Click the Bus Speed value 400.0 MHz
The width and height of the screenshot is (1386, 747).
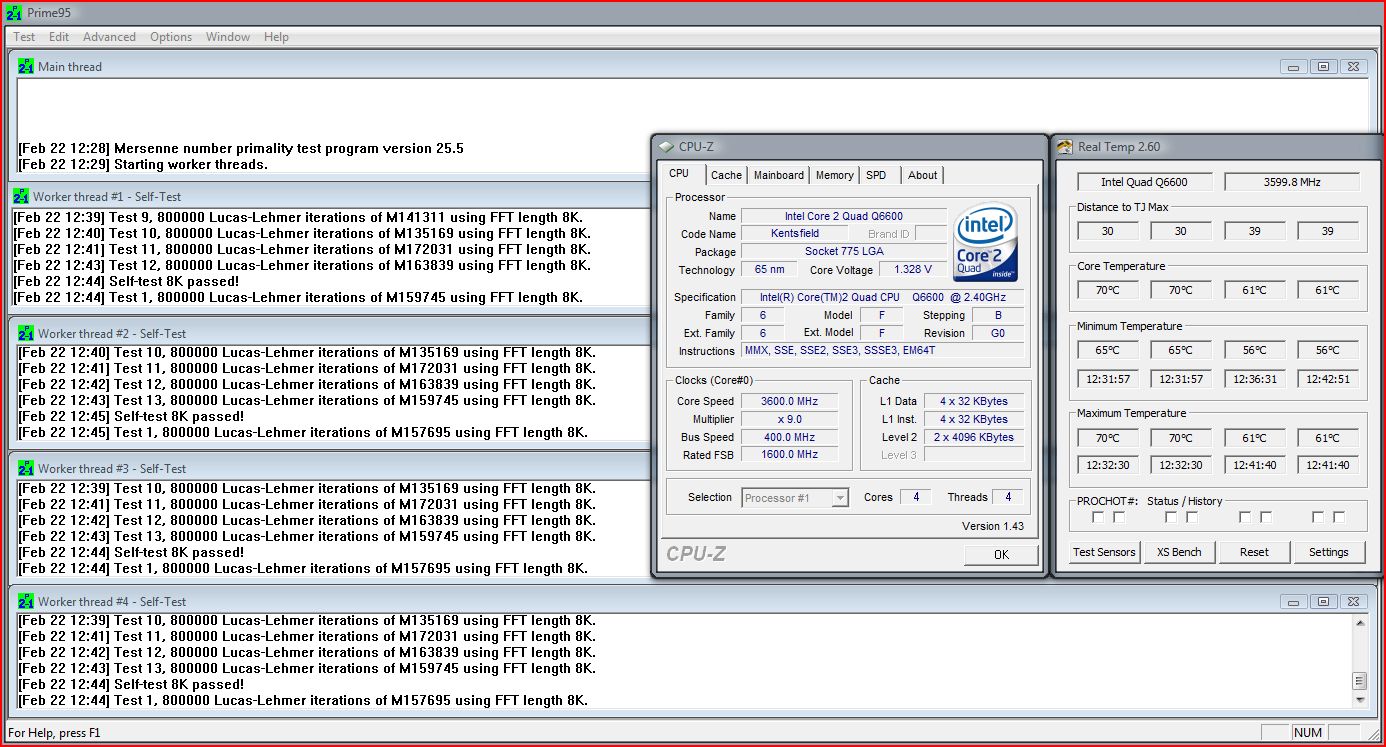(789, 437)
